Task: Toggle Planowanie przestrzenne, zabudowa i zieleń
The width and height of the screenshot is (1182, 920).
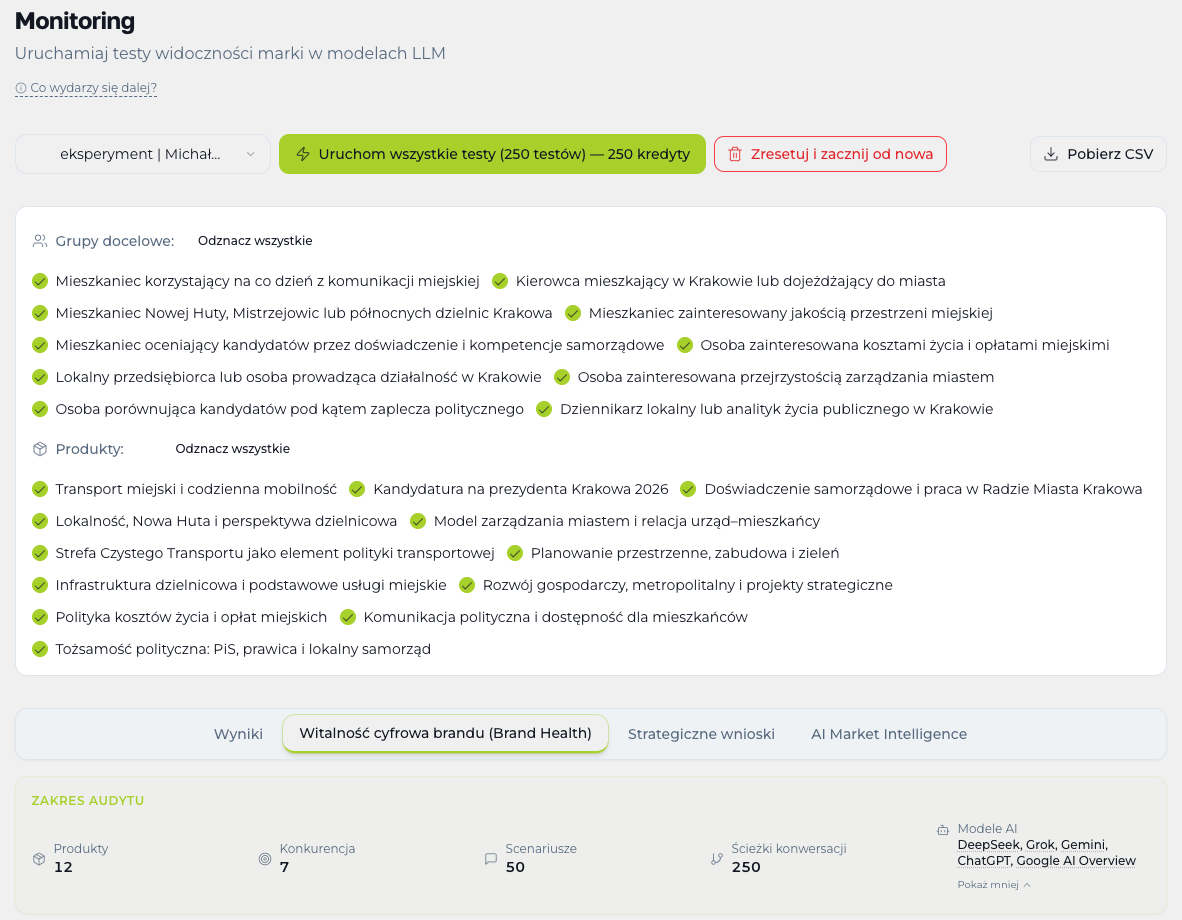Action: pyautogui.click(x=515, y=554)
